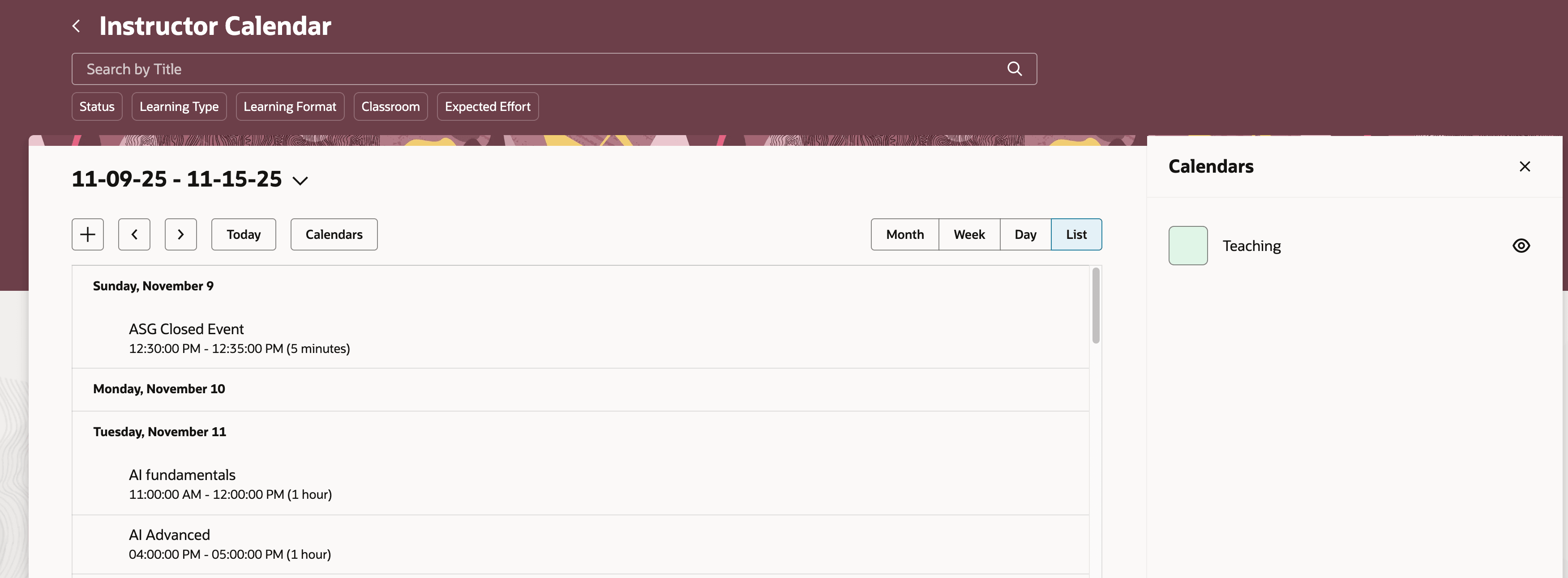
Task: Switch to Week view
Action: [x=968, y=234]
